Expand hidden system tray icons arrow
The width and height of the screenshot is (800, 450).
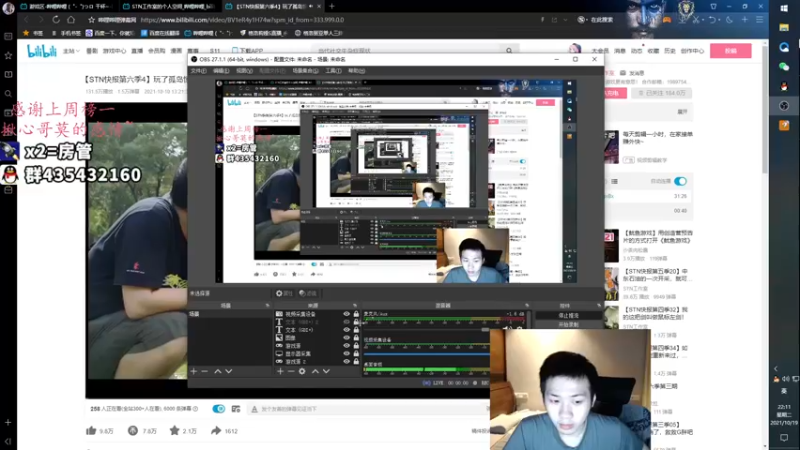(x=776, y=368)
